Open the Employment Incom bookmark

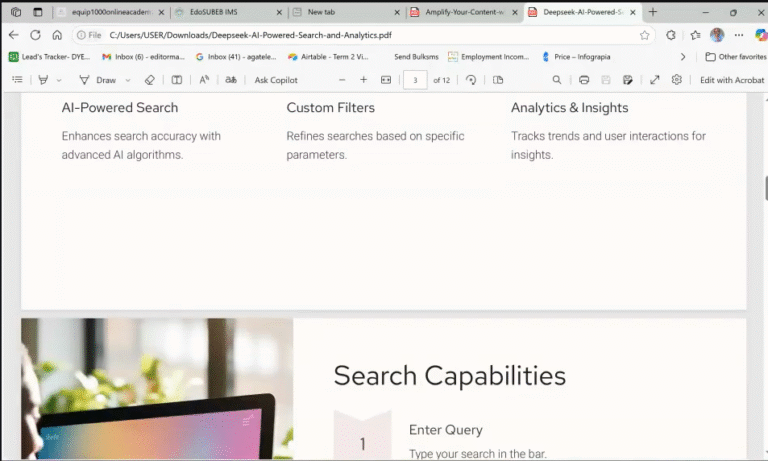[489, 57]
